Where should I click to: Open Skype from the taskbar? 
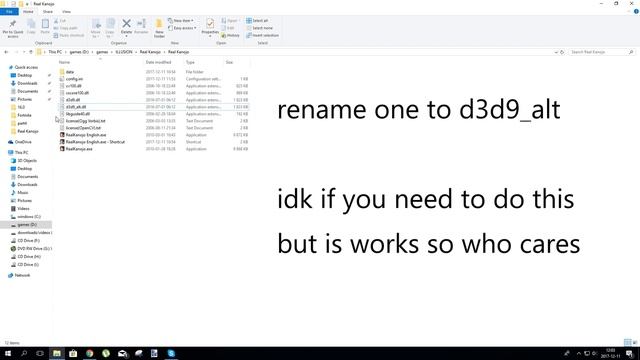(x=171, y=353)
